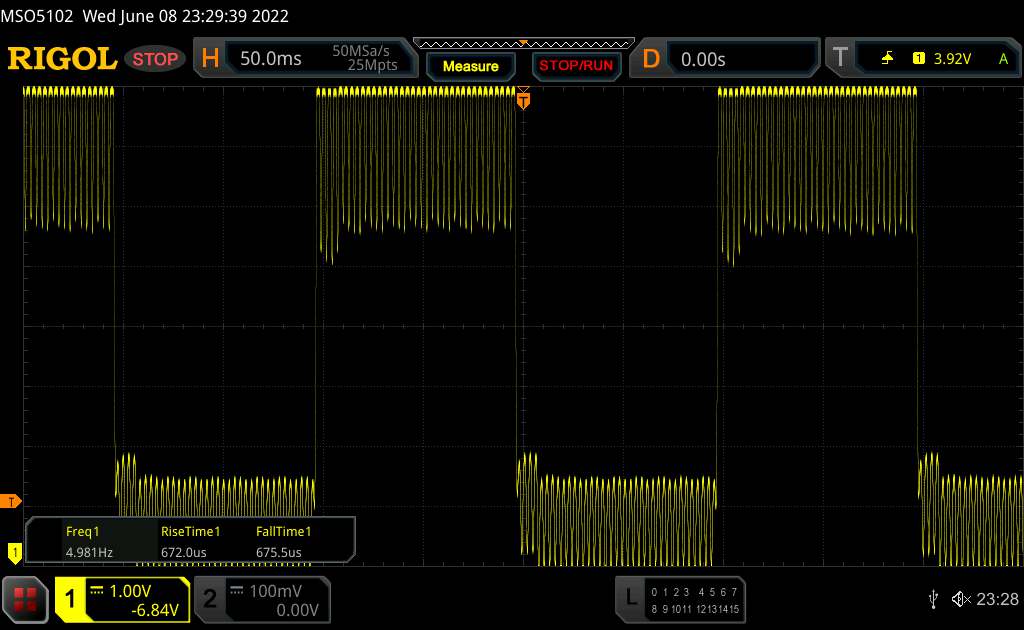
Task: Select the rising edge trigger icon
Action: [887, 59]
